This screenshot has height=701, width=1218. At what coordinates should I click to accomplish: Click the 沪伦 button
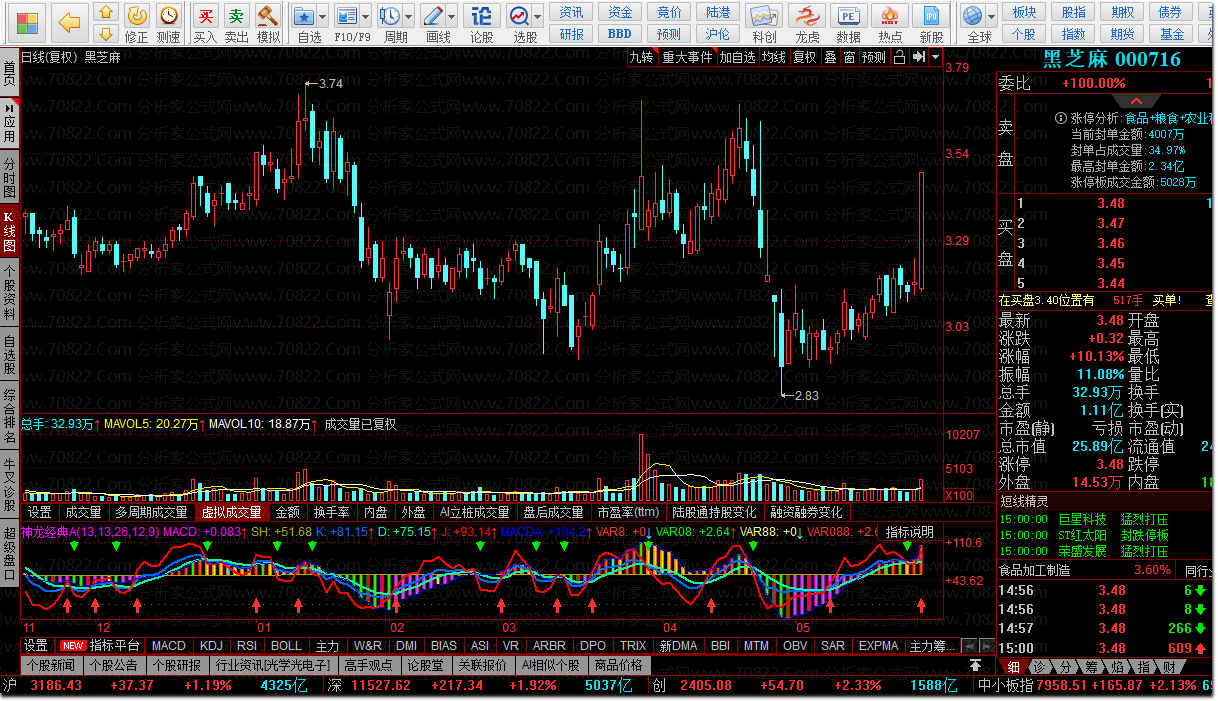point(718,33)
